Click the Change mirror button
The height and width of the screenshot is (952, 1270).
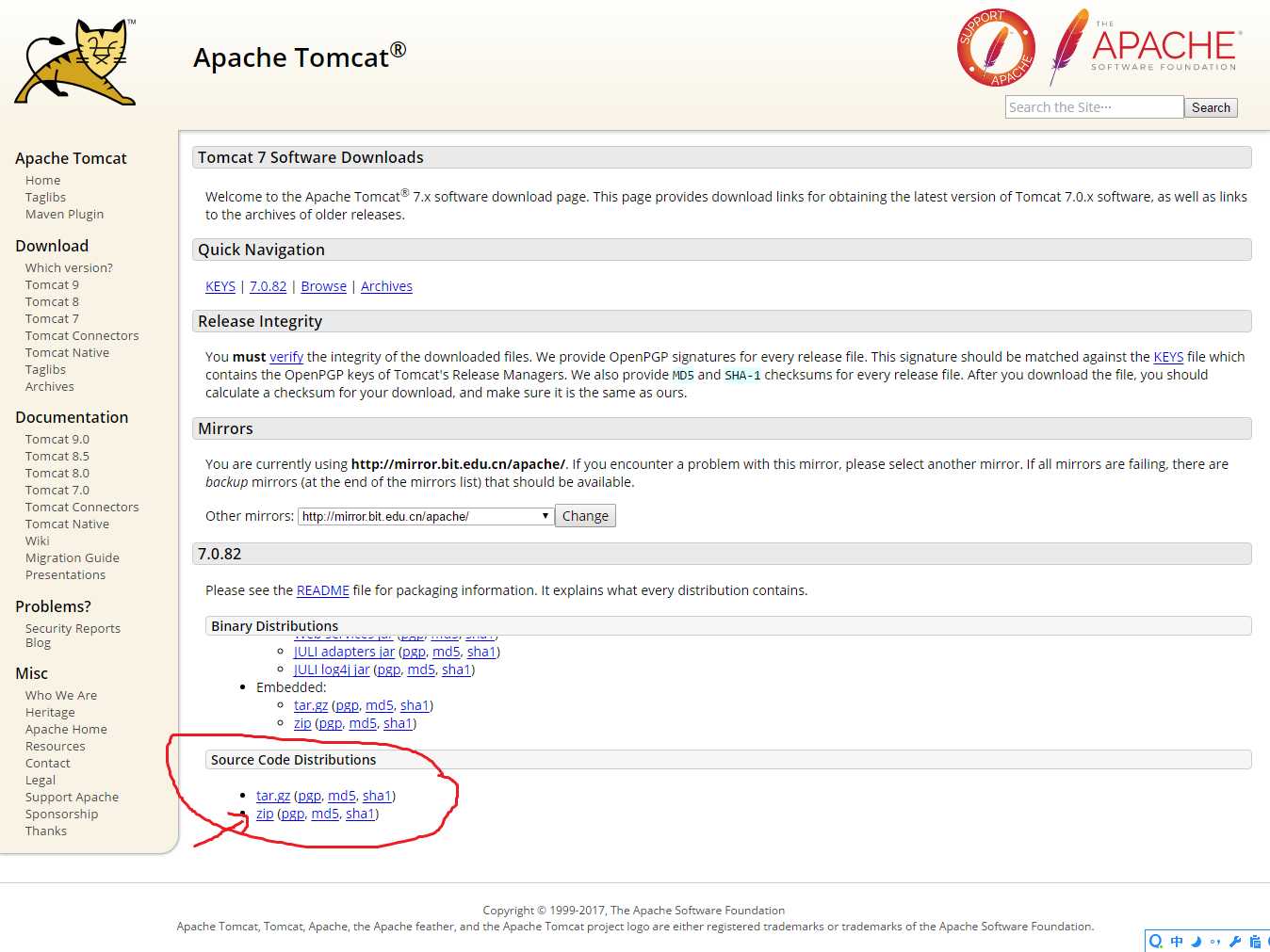[585, 516]
